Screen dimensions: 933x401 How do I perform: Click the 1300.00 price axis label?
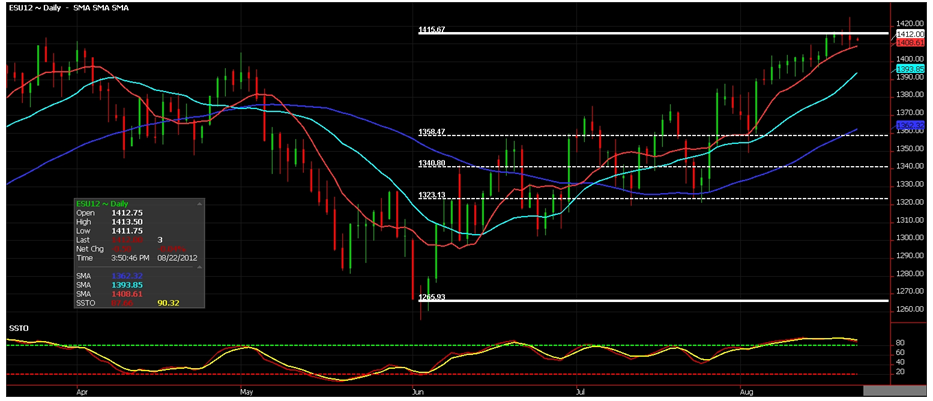(910, 238)
